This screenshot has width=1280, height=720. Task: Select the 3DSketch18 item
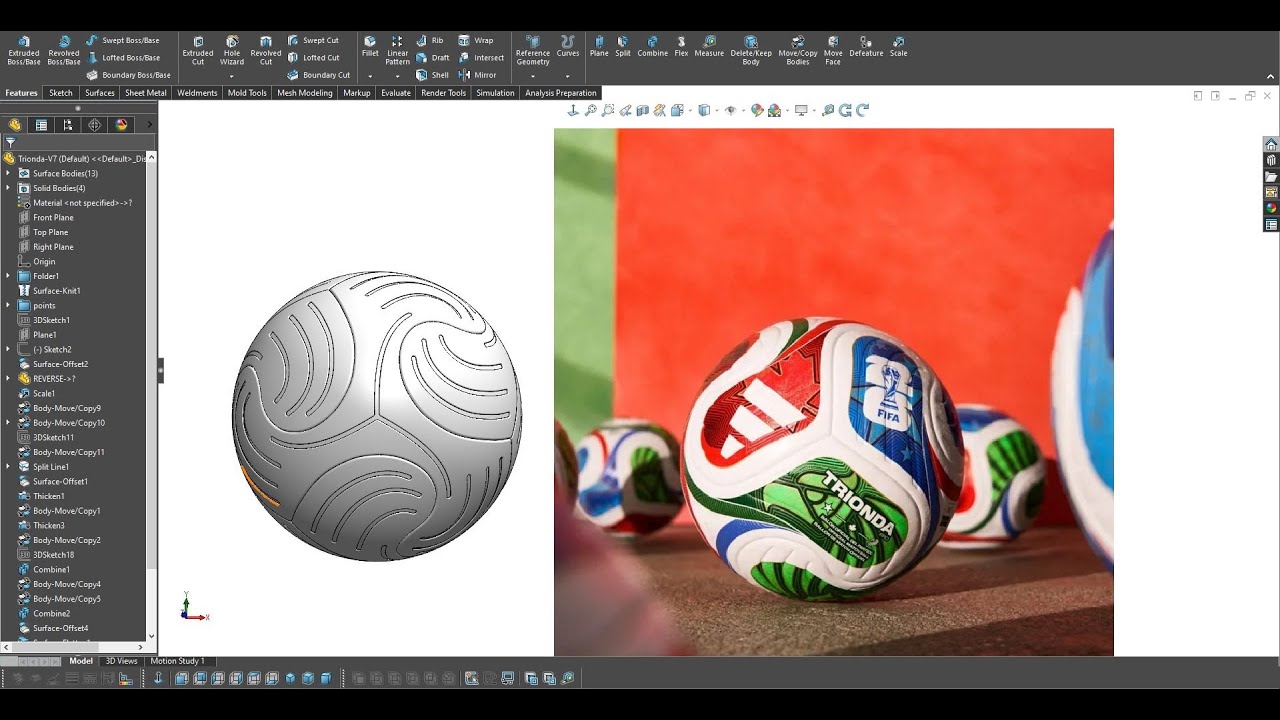coord(46,555)
